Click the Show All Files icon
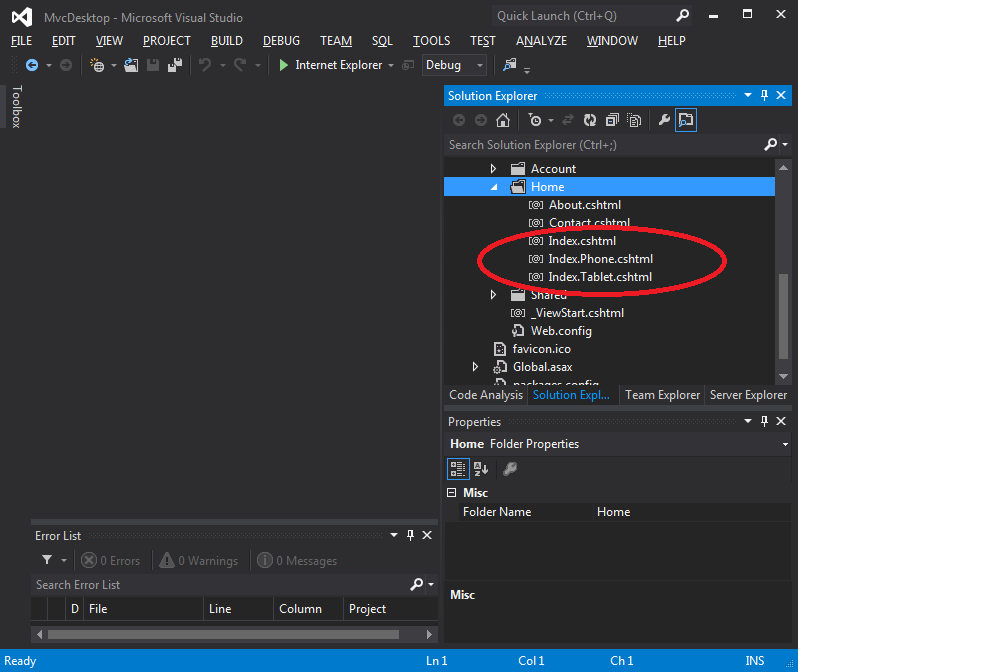Image resolution: width=987 pixels, height=672 pixels. 634,120
